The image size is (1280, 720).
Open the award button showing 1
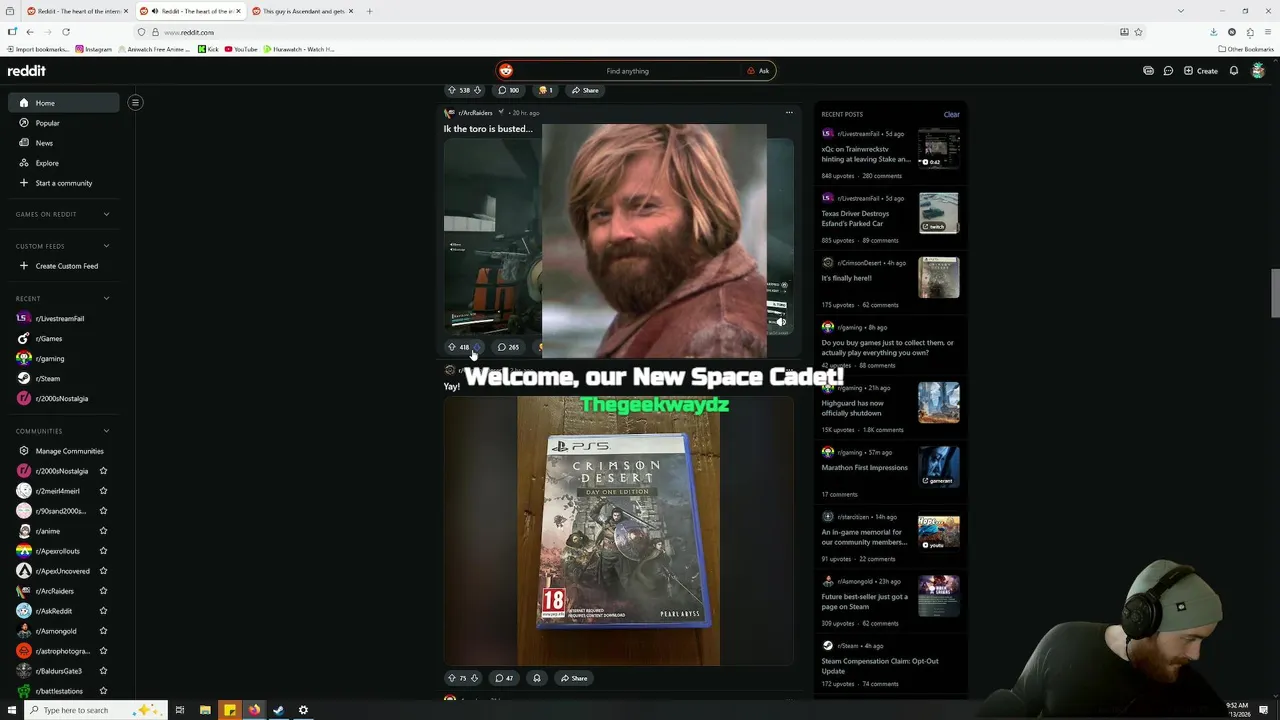pos(546,90)
